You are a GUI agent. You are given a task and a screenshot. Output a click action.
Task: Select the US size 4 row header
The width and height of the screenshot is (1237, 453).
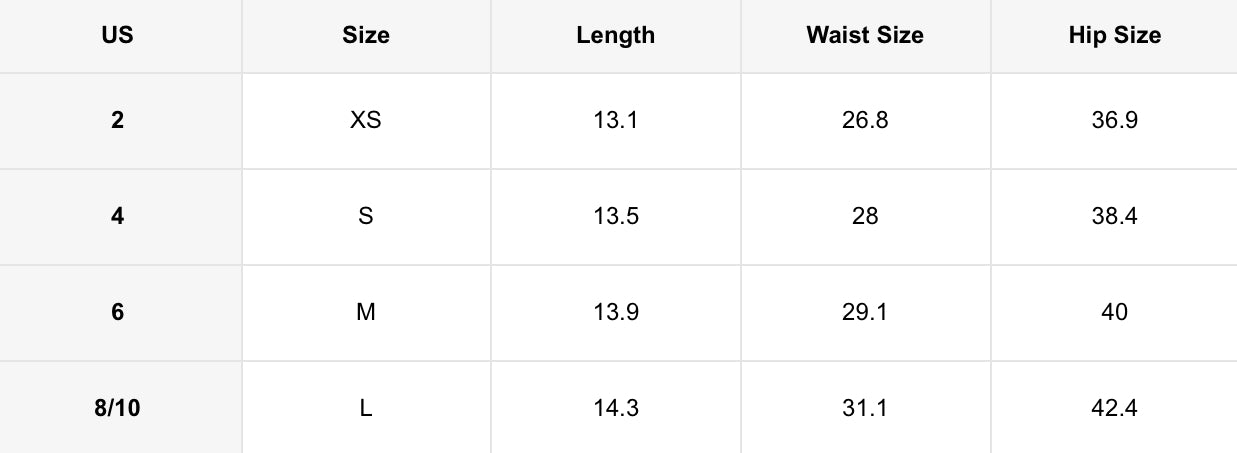118,217
